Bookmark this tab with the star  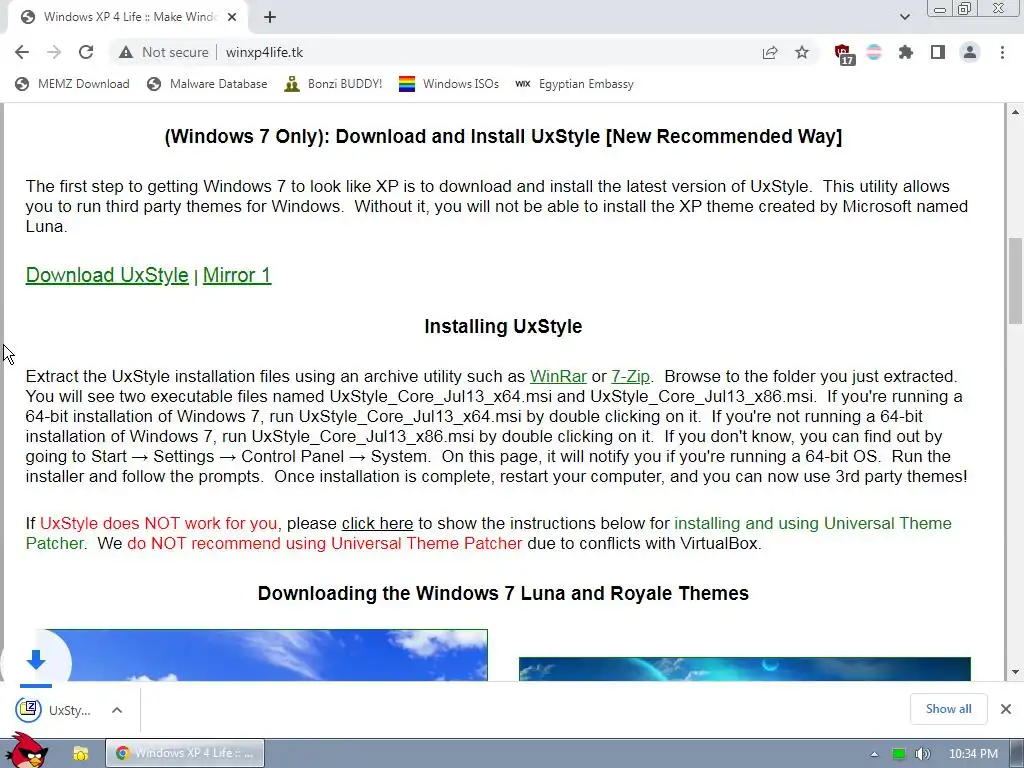coord(802,52)
